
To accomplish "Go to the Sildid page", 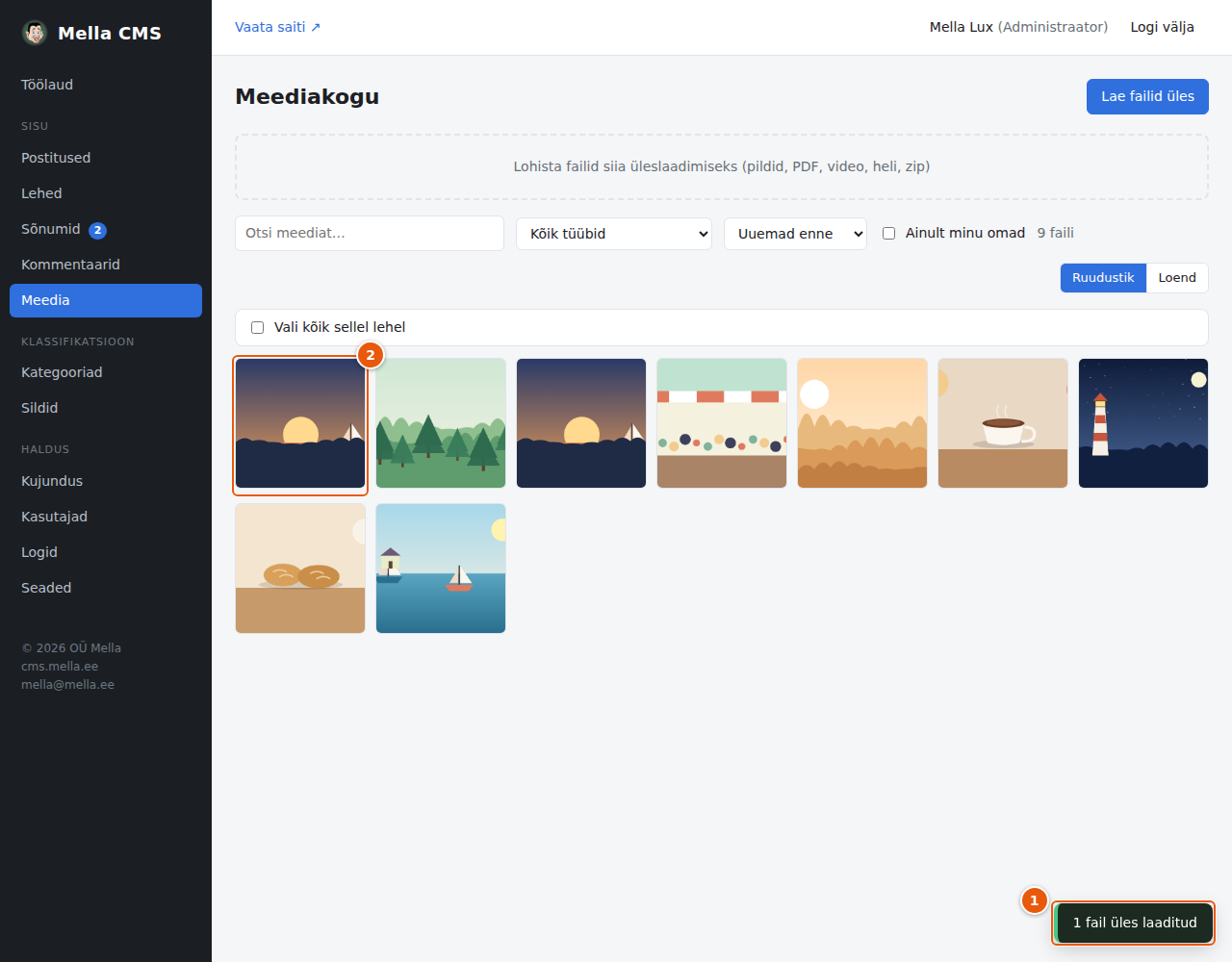I will click(106, 408).
